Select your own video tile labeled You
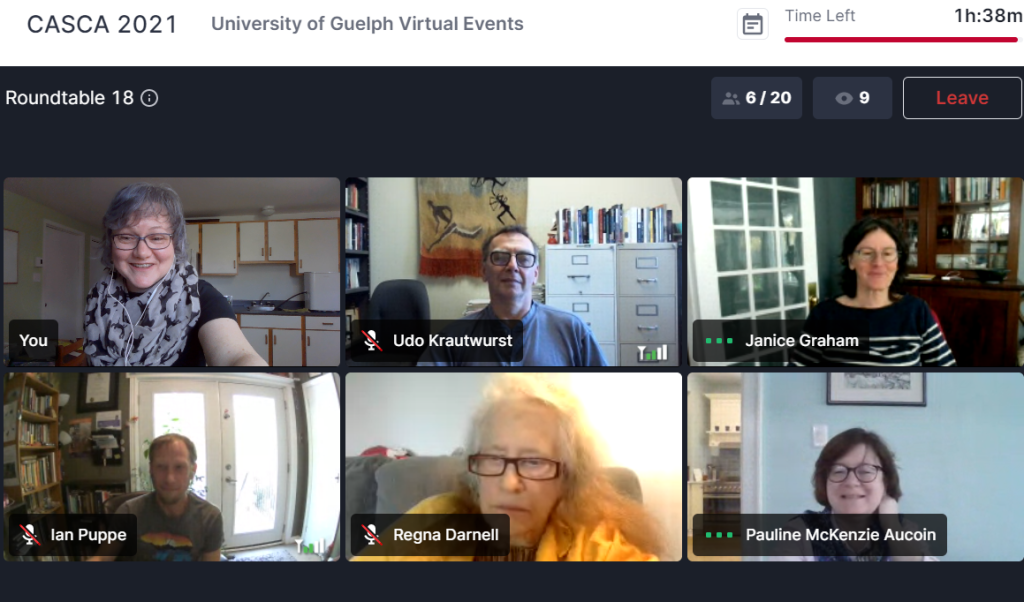This screenshot has height=602, width=1024. pyautogui.click(x=172, y=272)
